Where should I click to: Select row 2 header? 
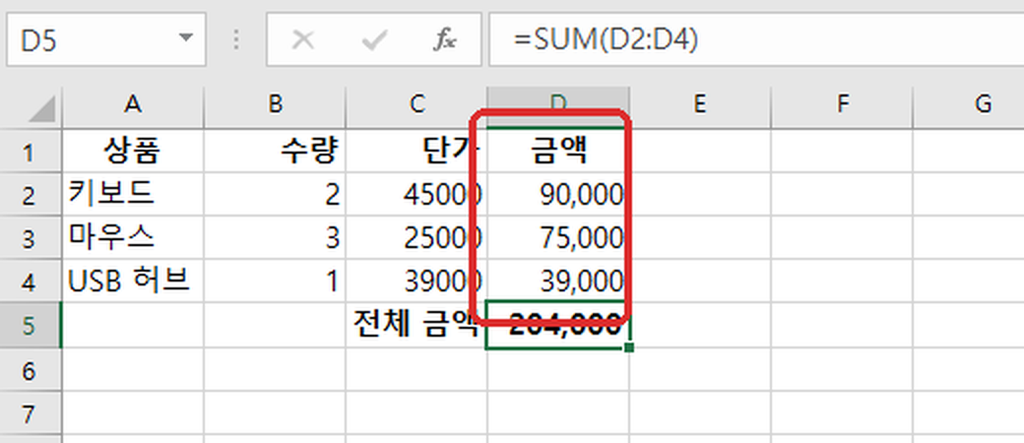coord(31,195)
